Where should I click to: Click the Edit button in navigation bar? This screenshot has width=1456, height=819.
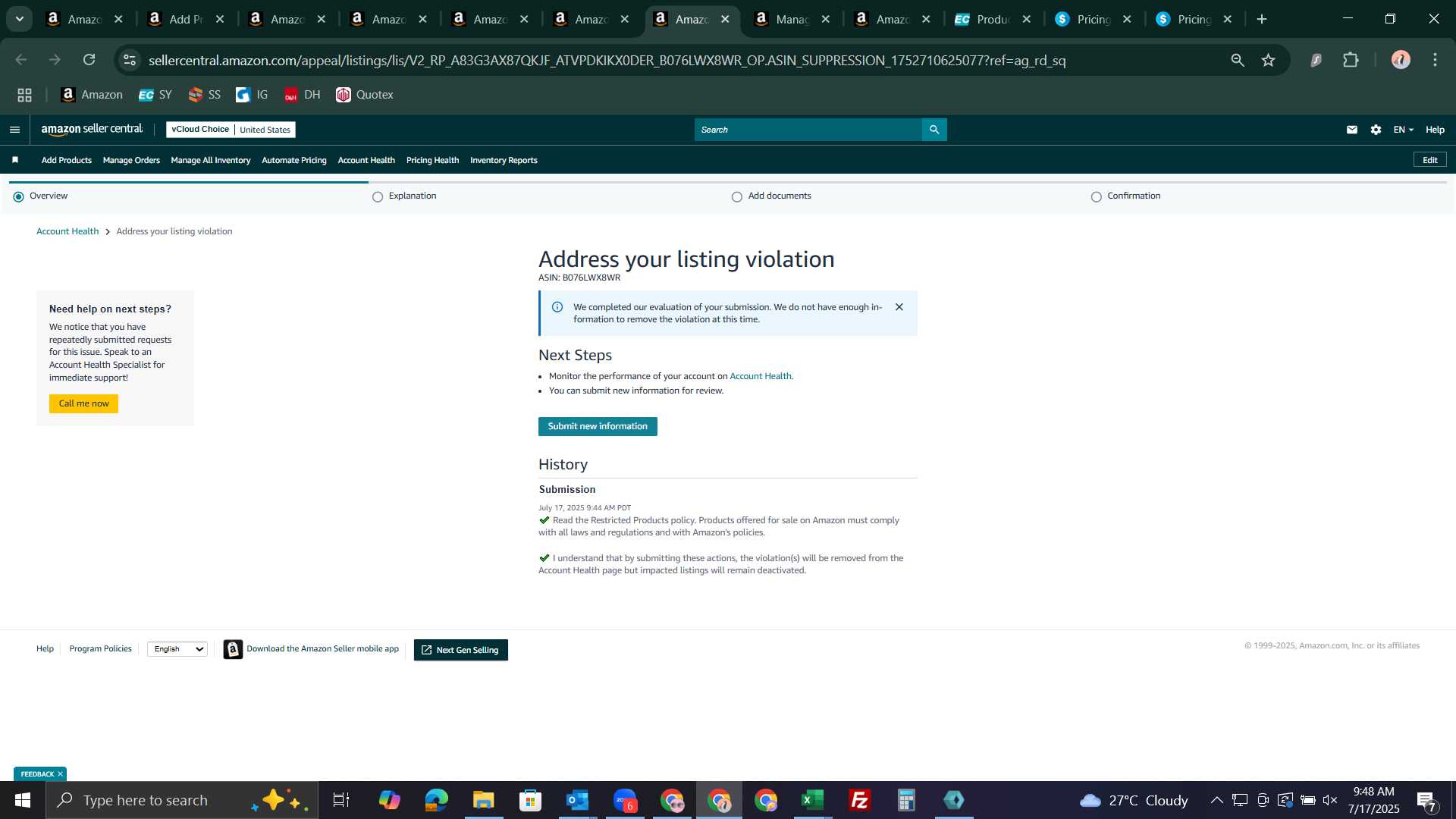pos(1429,160)
